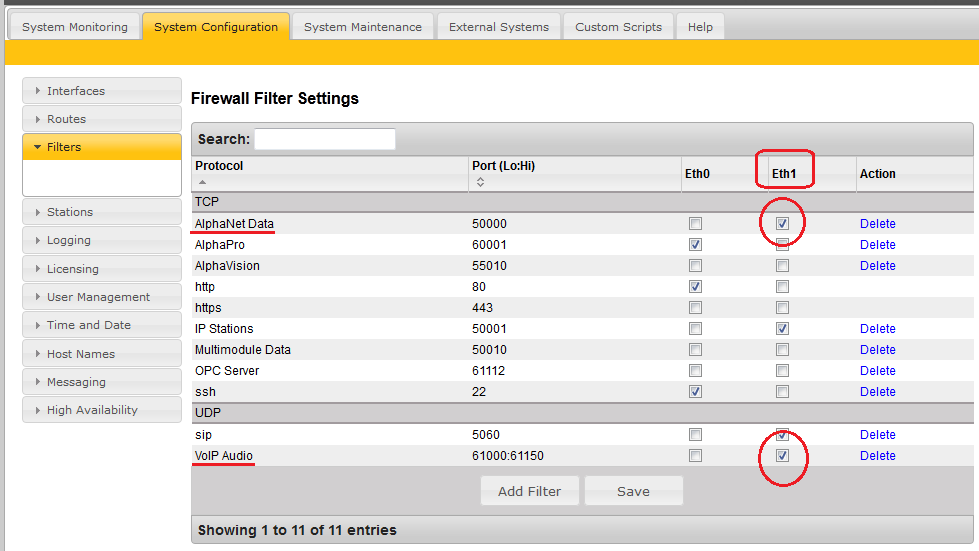Viewport: 979px width, 551px height.
Task: Click into the Search input field
Action: (x=325, y=139)
